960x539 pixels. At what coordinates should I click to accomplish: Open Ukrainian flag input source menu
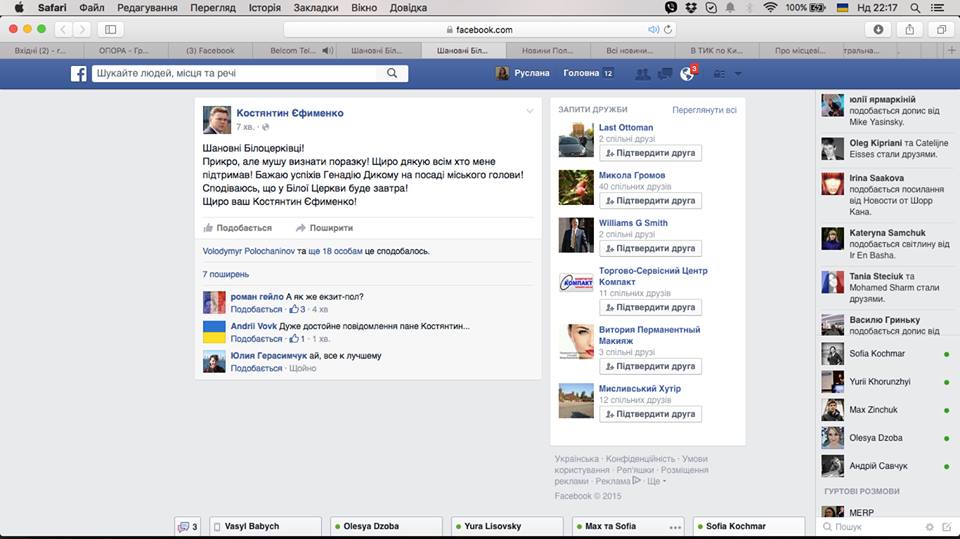tap(842, 8)
